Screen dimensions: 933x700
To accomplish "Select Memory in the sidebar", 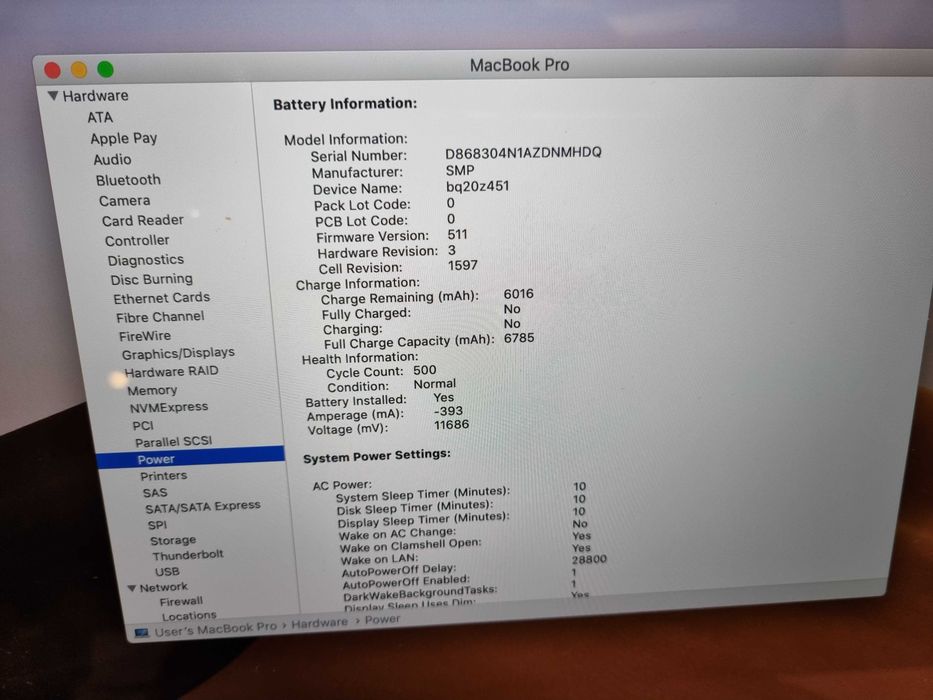I will point(152,390).
